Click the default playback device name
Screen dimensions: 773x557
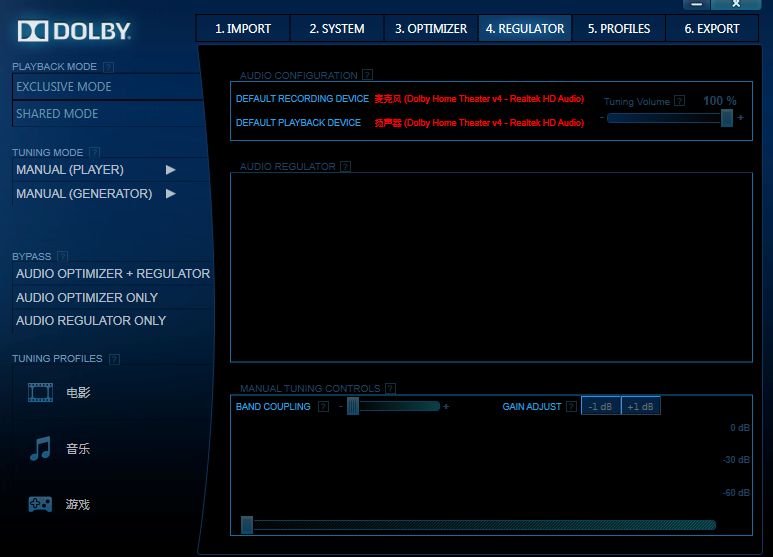(479, 122)
